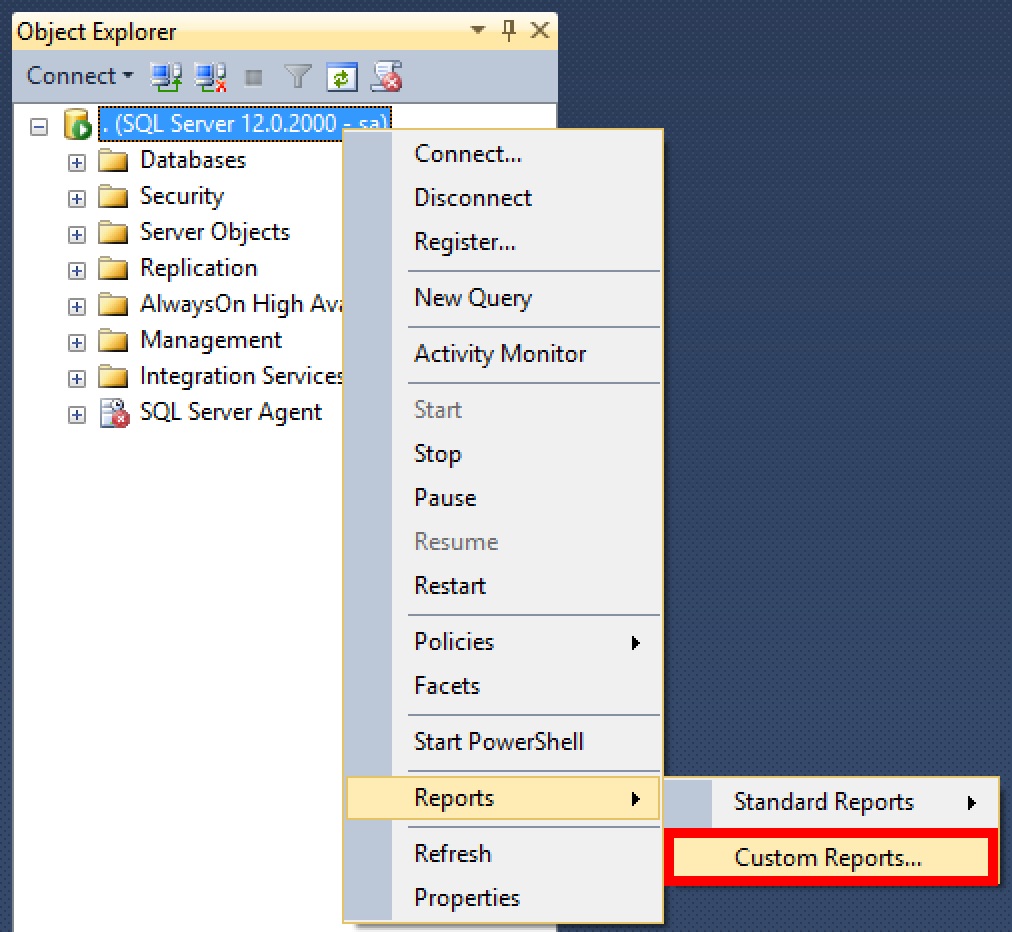
Task: Close the Object Explorer panel
Action: click(540, 30)
